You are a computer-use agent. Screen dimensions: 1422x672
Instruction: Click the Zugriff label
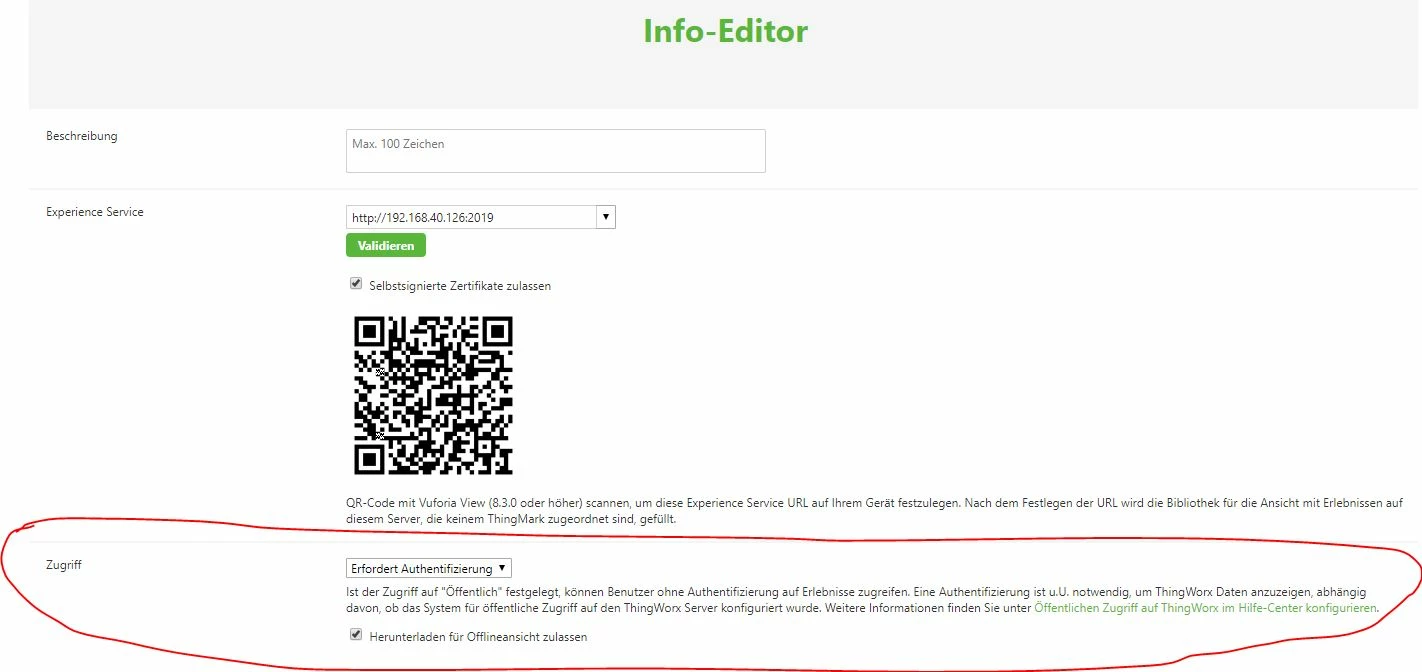point(64,565)
